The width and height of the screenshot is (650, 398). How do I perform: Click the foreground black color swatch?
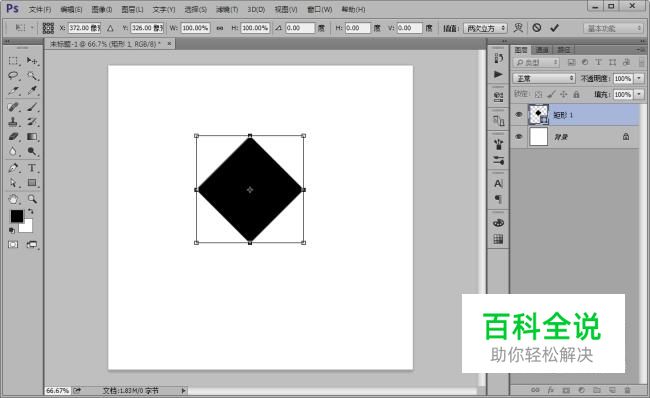click(x=17, y=216)
